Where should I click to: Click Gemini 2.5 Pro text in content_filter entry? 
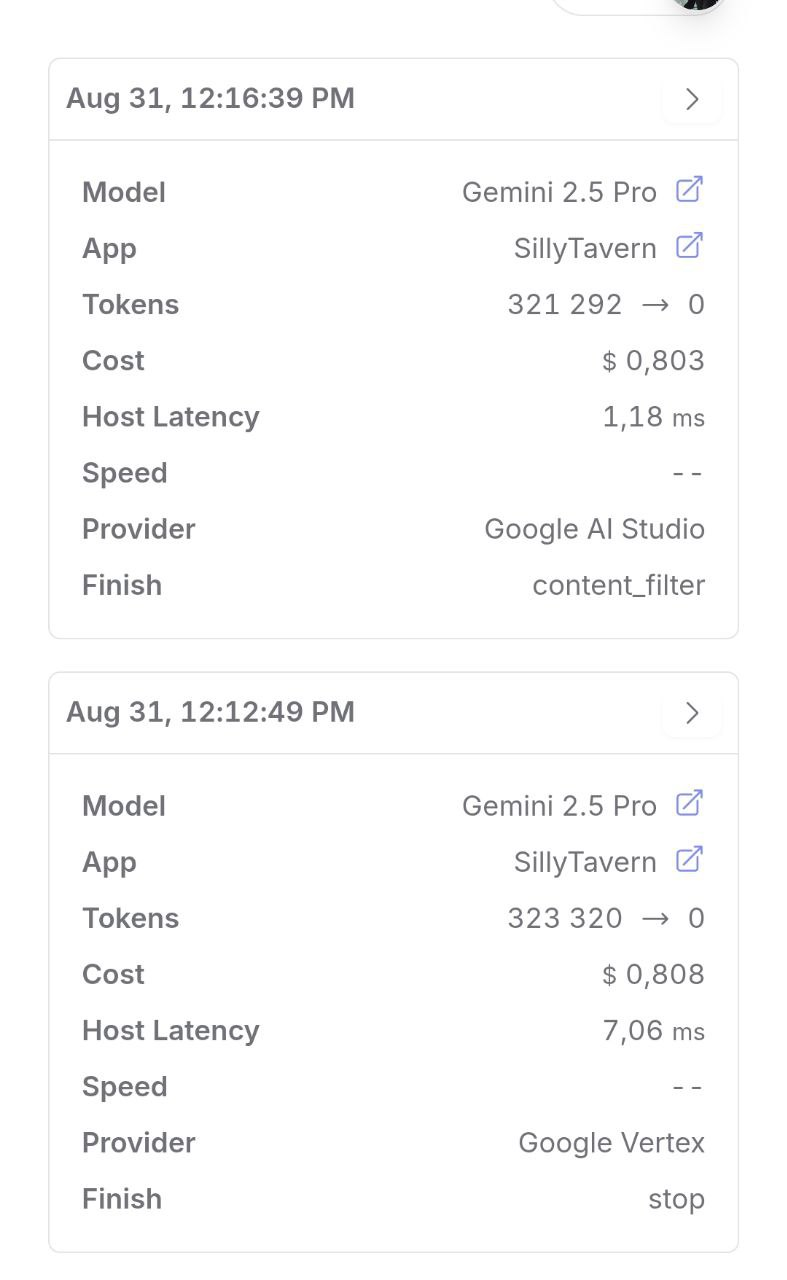(x=559, y=192)
